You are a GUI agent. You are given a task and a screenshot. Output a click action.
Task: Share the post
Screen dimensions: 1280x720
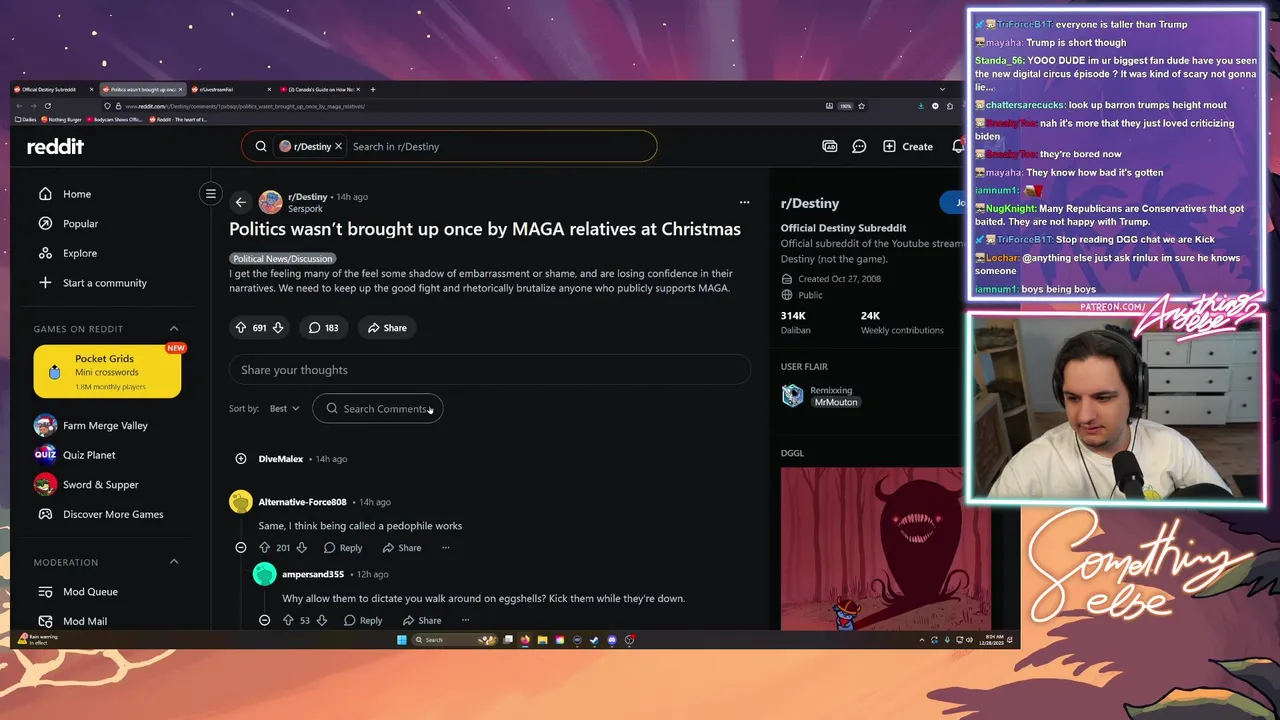click(x=387, y=328)
